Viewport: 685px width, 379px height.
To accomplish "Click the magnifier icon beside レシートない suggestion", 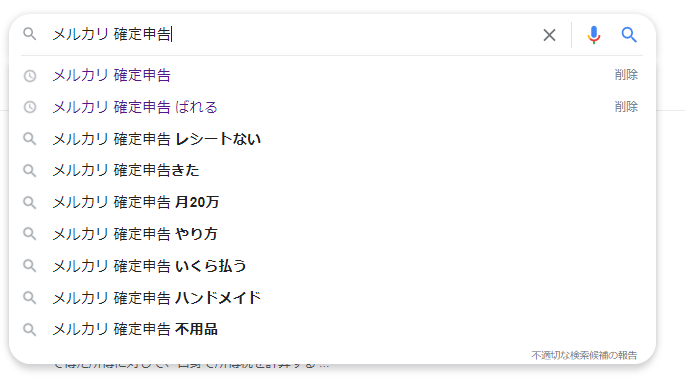I will coord(30,139).
